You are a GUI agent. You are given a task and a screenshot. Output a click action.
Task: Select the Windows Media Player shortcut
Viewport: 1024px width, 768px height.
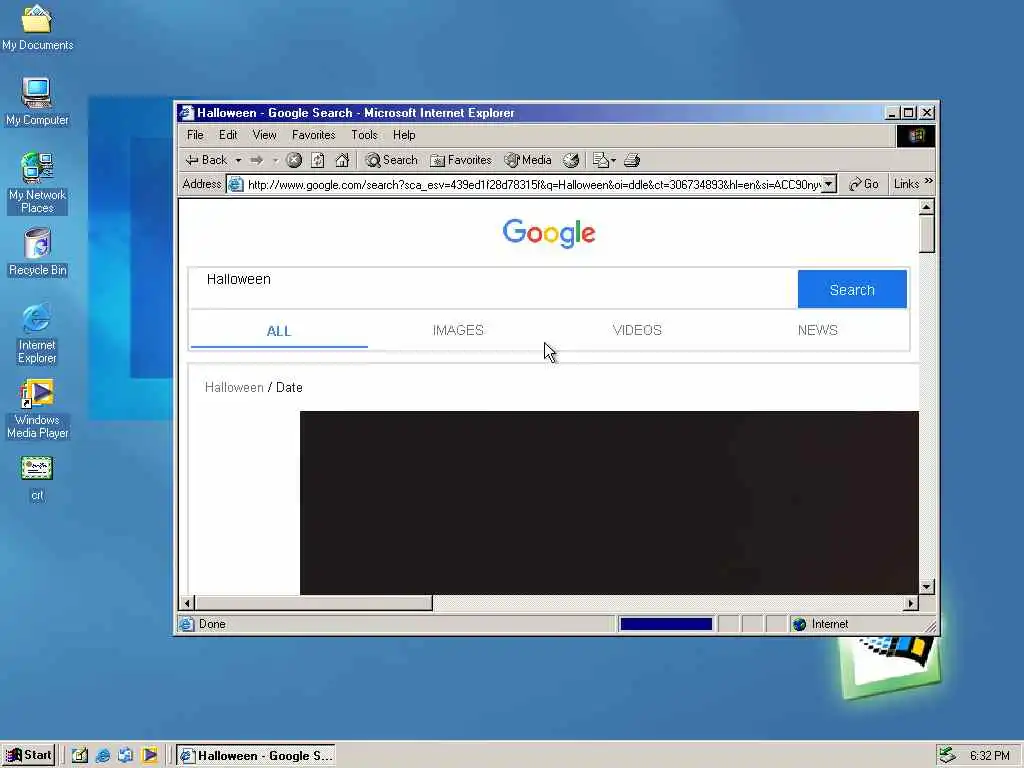point(37,409)
